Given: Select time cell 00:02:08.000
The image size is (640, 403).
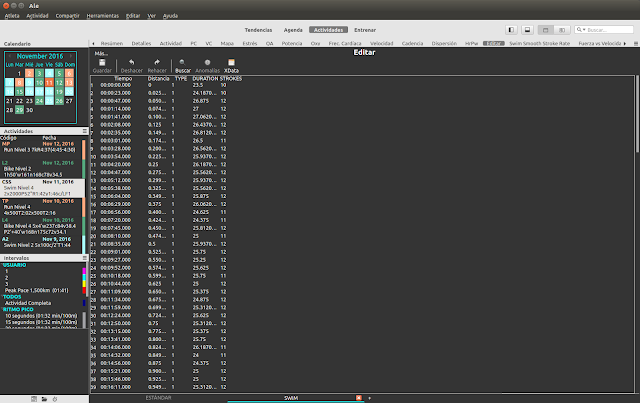Looking at the screenshot, I should [x=116, y=125].
